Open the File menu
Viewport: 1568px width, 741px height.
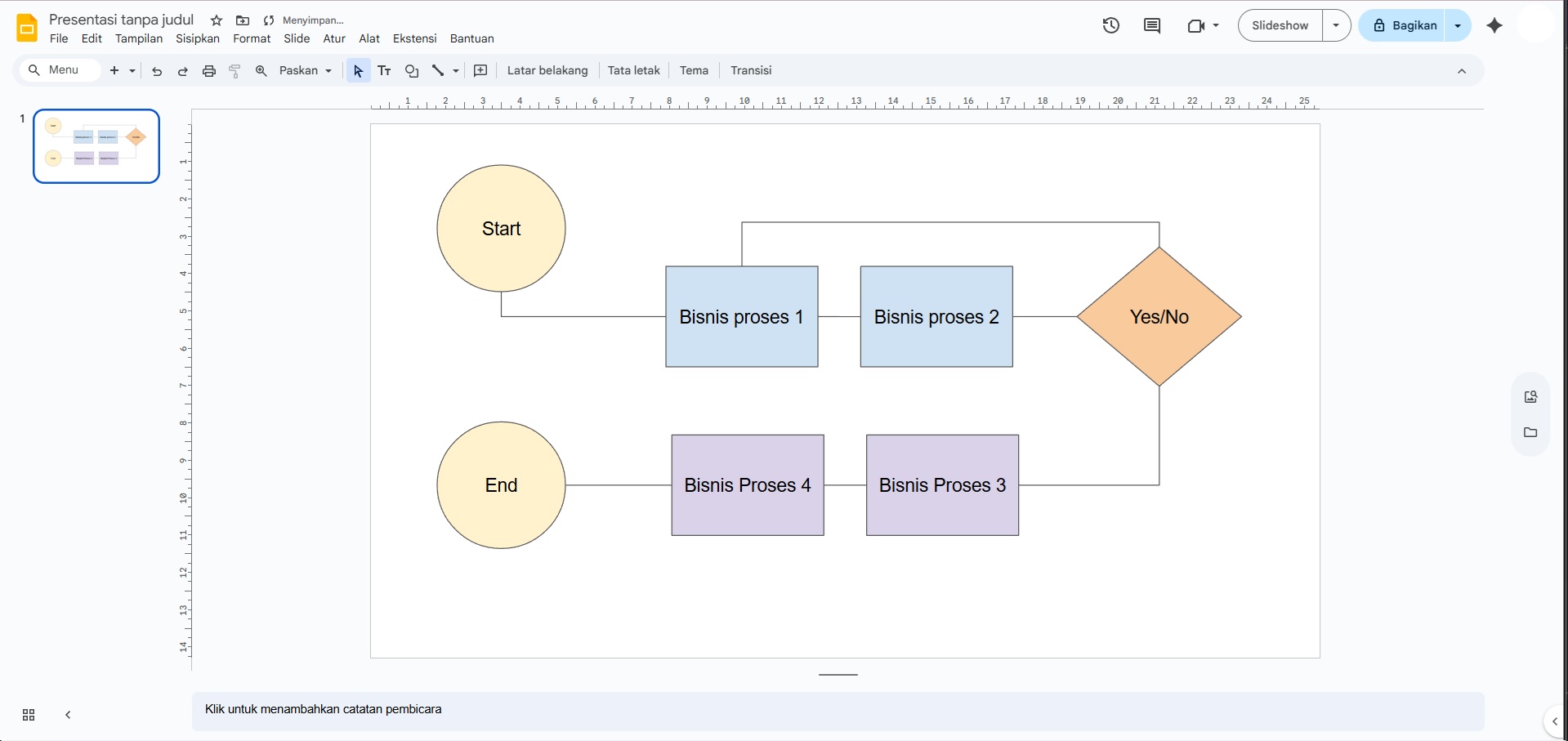tap(59, 38)
